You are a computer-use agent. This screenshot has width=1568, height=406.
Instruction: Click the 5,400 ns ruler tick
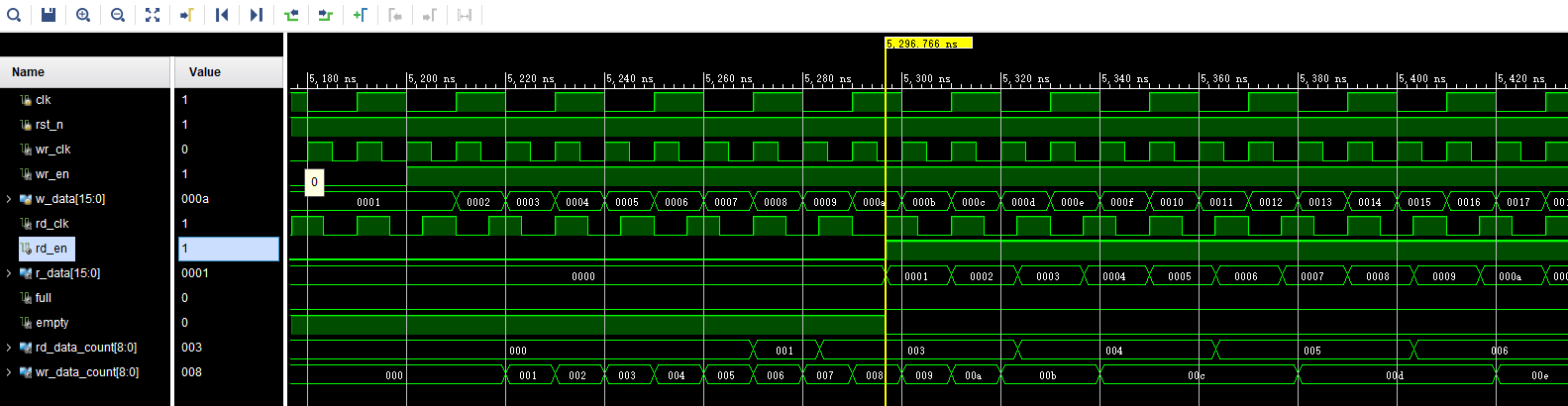(x=1421, y=78)
